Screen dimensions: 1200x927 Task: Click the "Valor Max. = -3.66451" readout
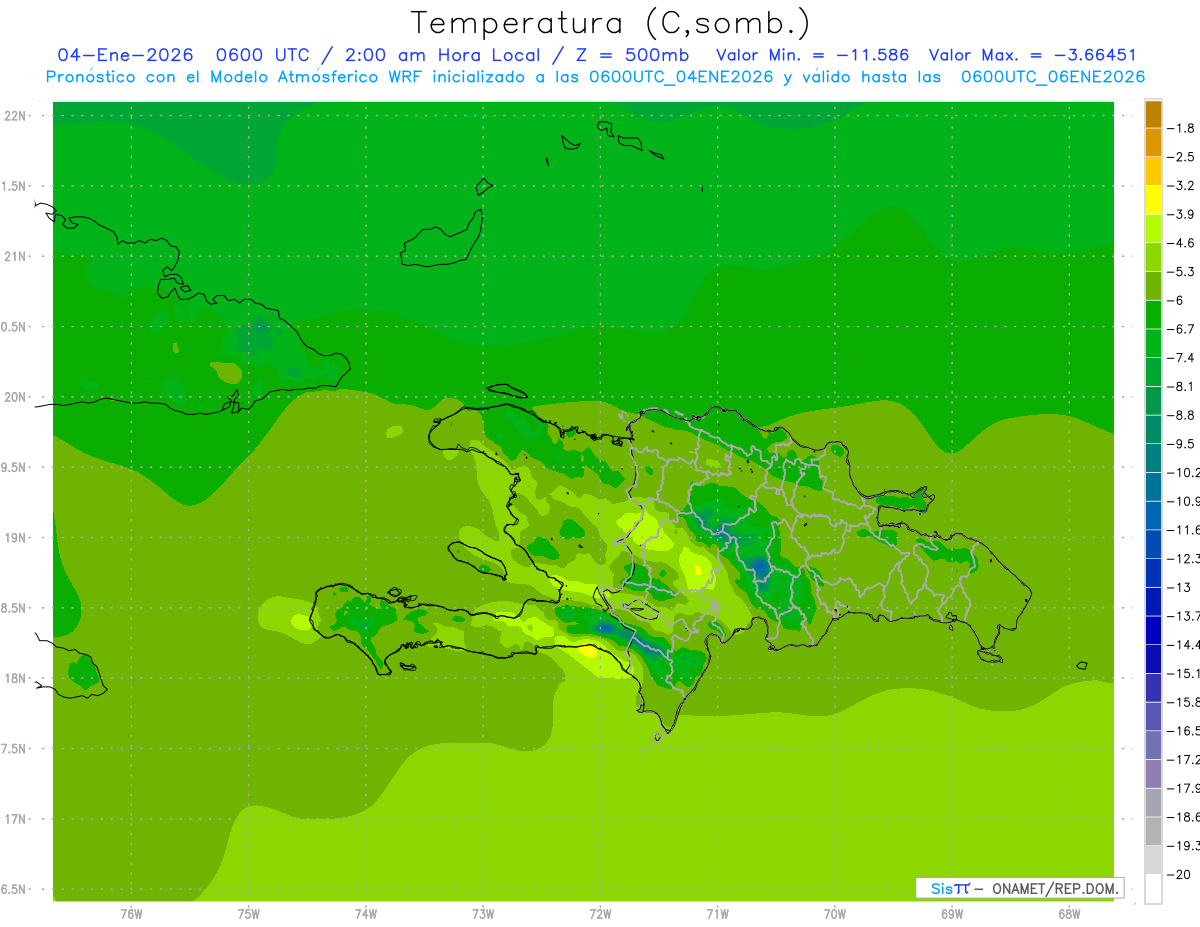coord(1032,55)
